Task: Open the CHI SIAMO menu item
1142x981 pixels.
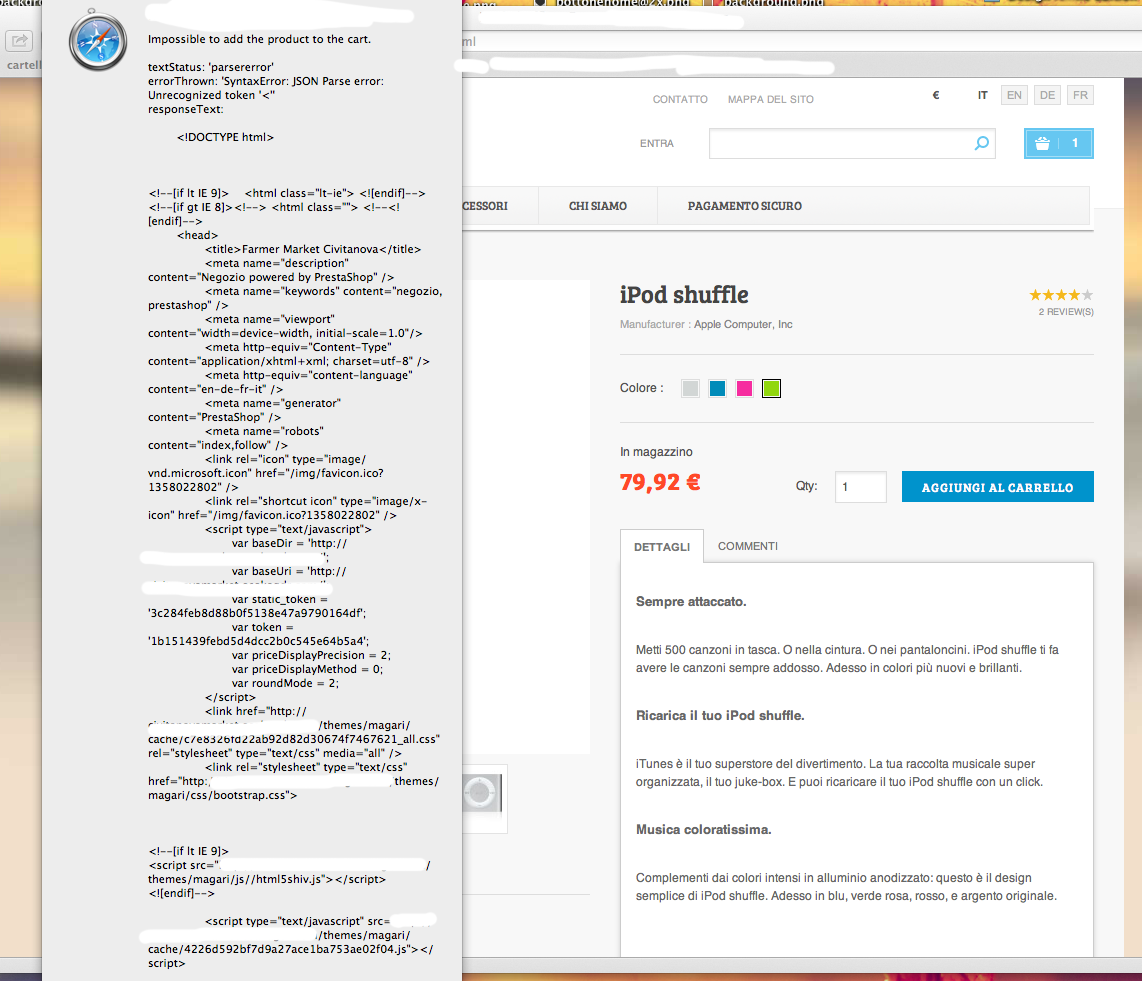Action: (598, 206)
